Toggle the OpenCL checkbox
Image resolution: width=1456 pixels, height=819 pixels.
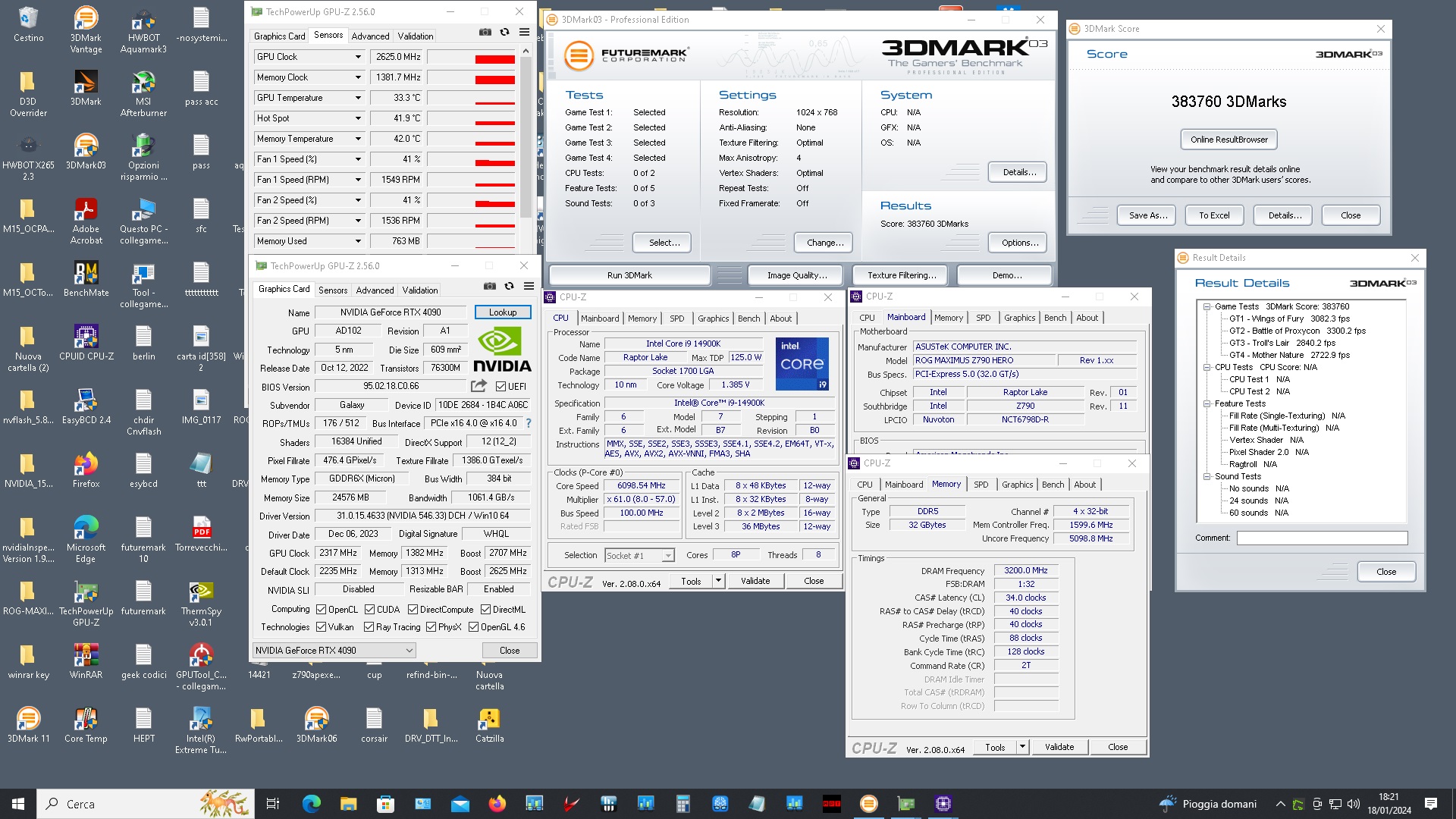point(322,610)
